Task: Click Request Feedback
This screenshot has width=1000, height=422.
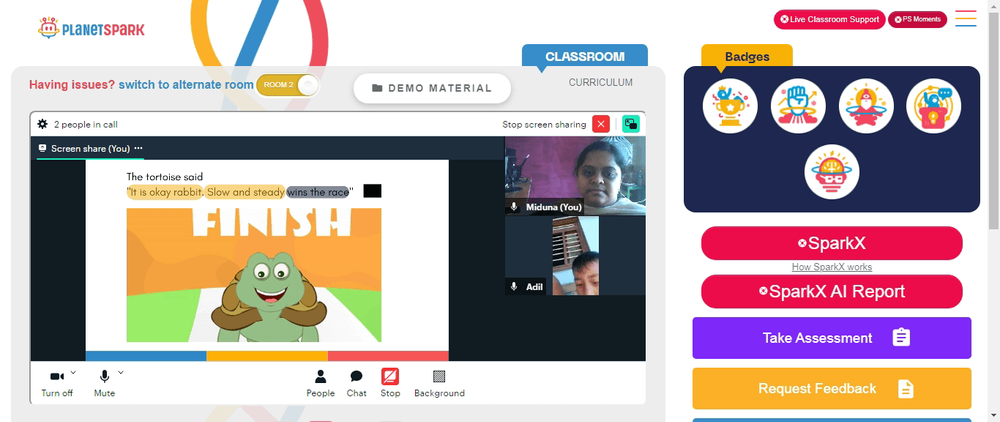Action: tap(832, 388)
